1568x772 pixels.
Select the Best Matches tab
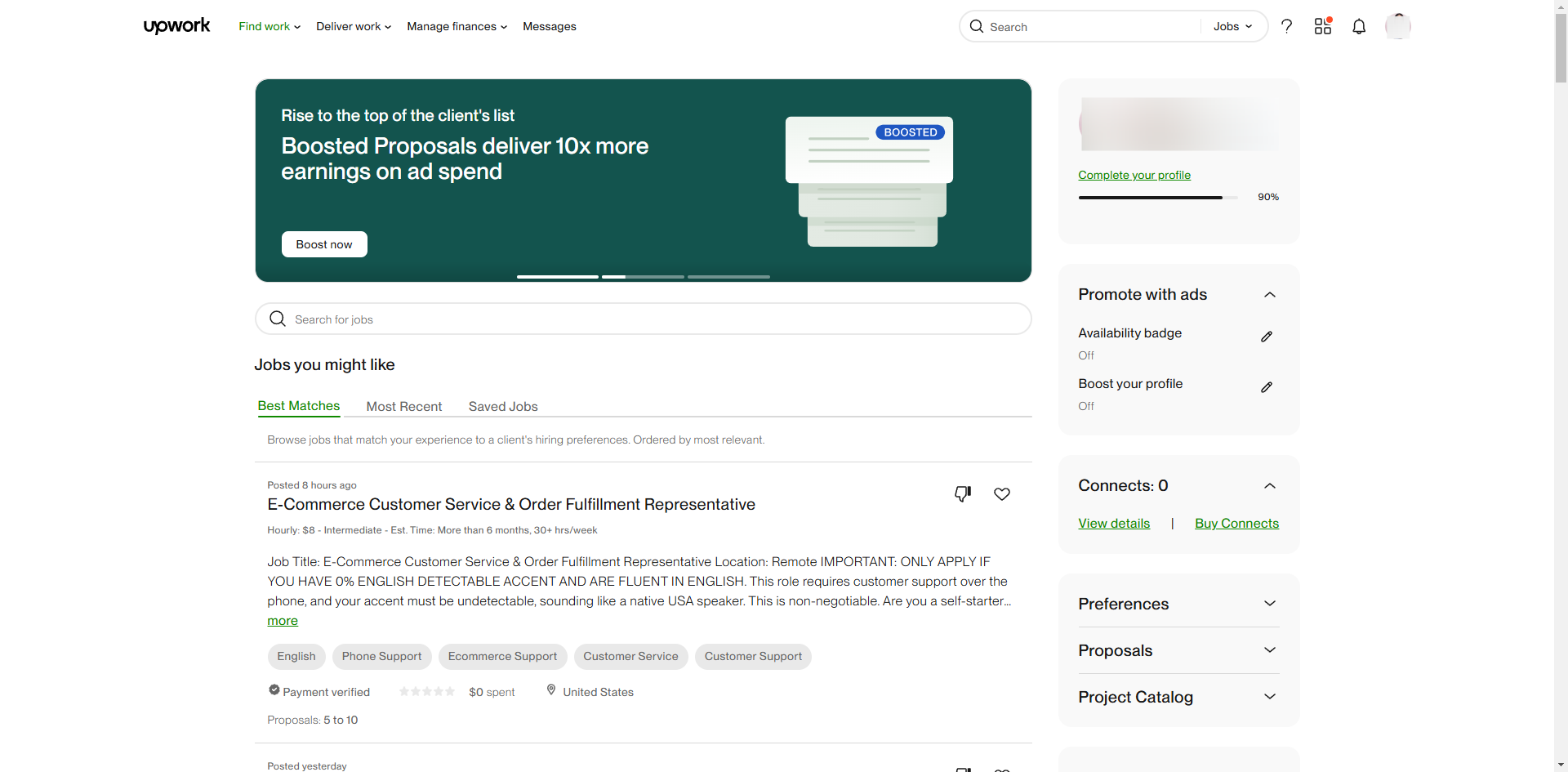click(x=299, y=406)
